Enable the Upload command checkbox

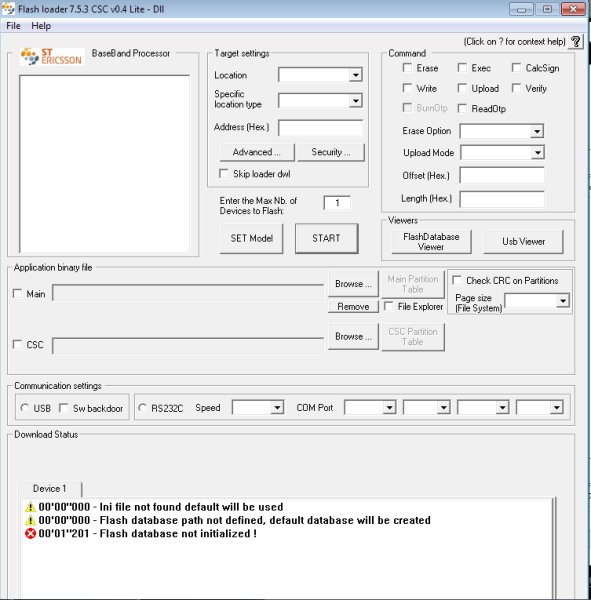click(x=462, y=88)
